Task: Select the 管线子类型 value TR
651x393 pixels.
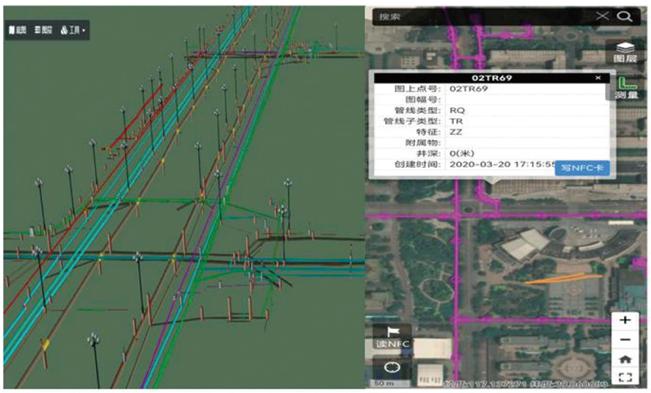Action: (456, 121)
